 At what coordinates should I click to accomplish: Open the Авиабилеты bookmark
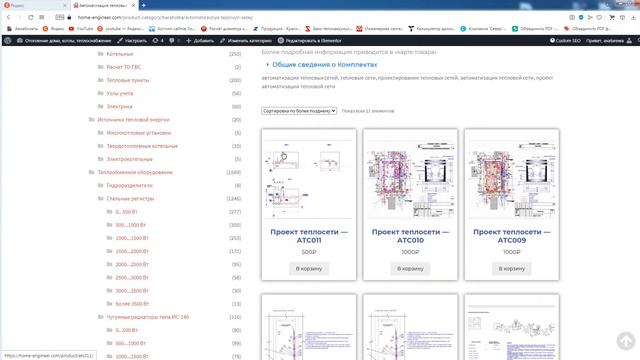coord(22,29)
